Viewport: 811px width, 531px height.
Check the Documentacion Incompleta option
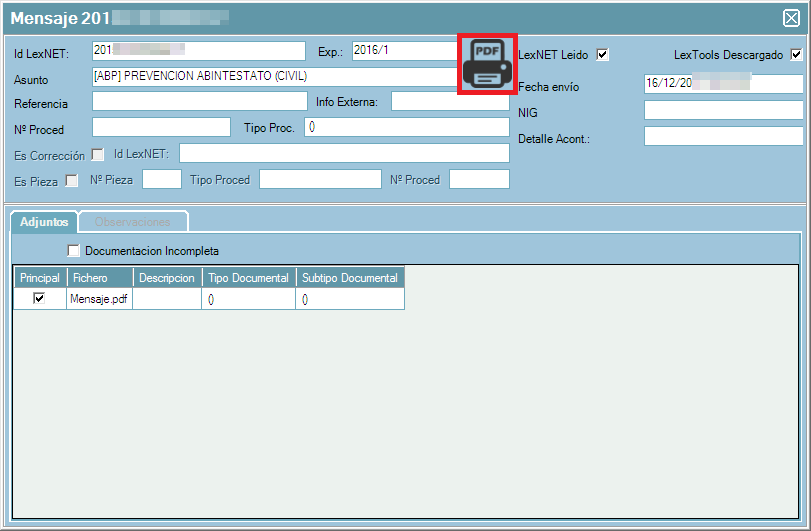pyautogui.click(x=74, y=251)
